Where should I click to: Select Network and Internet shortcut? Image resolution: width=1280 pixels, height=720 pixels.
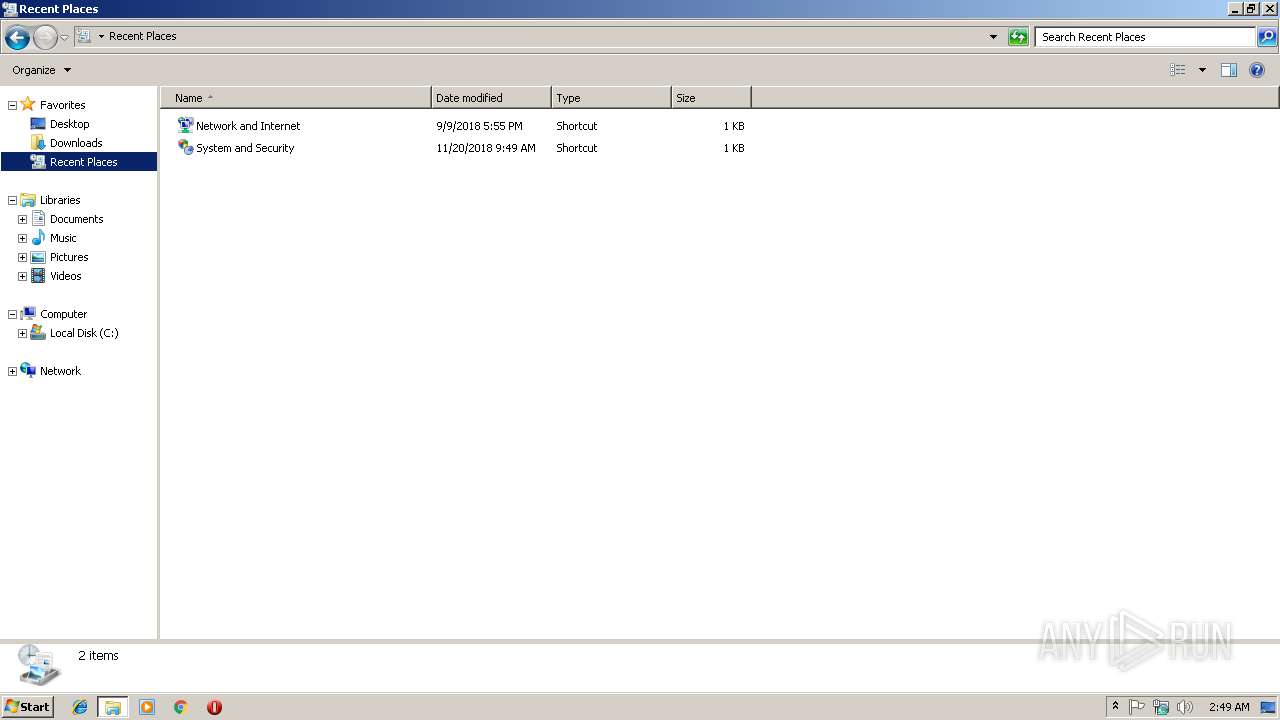248,126
